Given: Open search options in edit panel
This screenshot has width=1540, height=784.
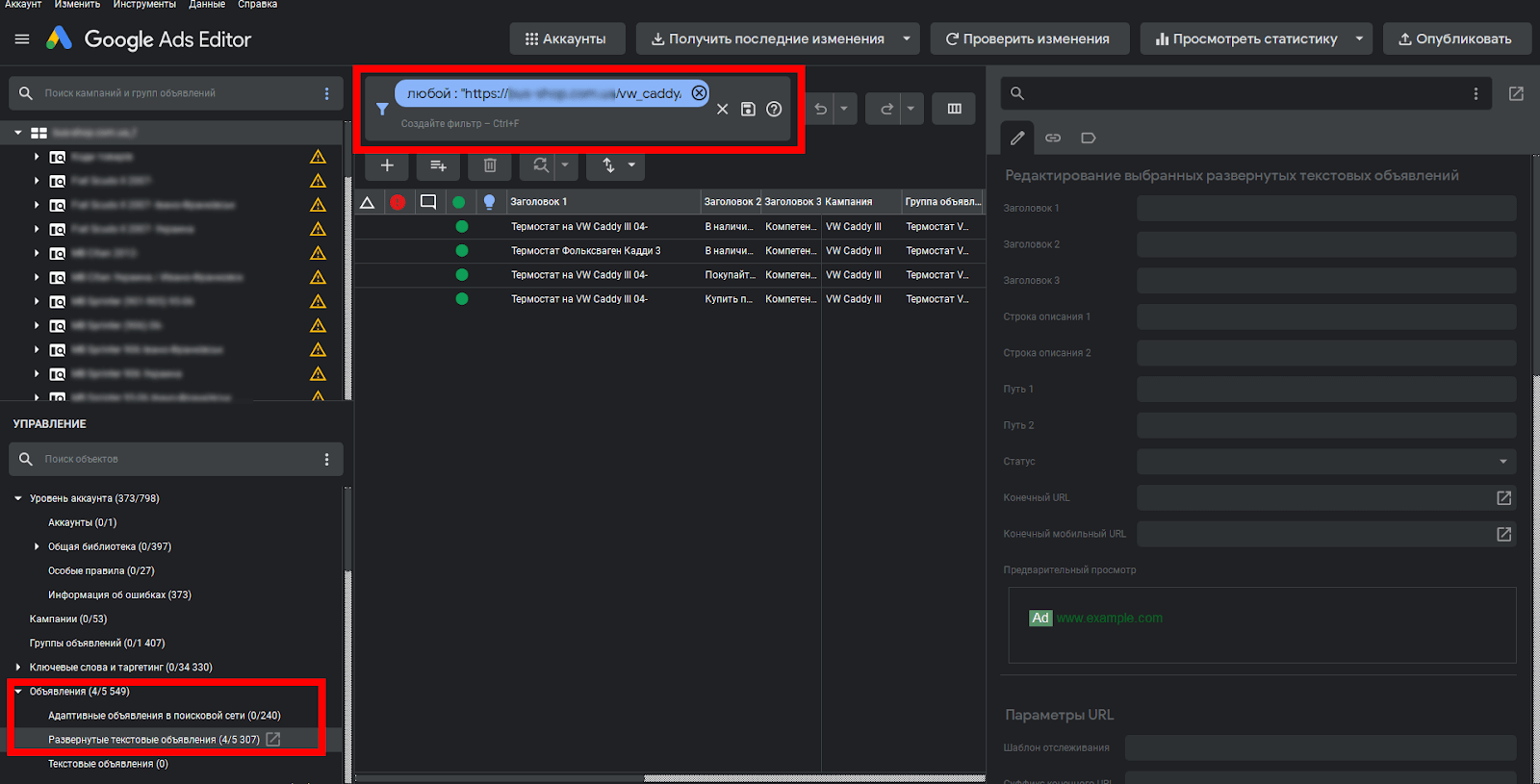Looking at the screenshot, I should coord(1476,93).
